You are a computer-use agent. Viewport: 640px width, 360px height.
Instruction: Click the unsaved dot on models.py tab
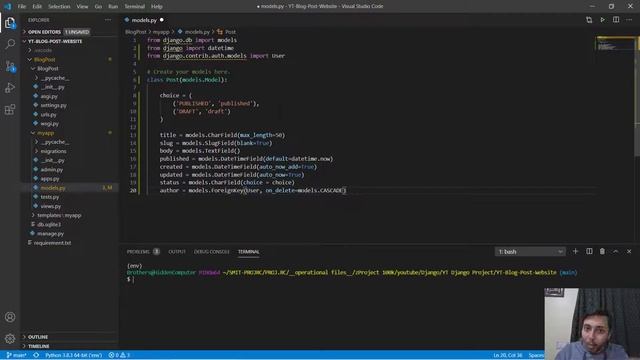point(162,20)
